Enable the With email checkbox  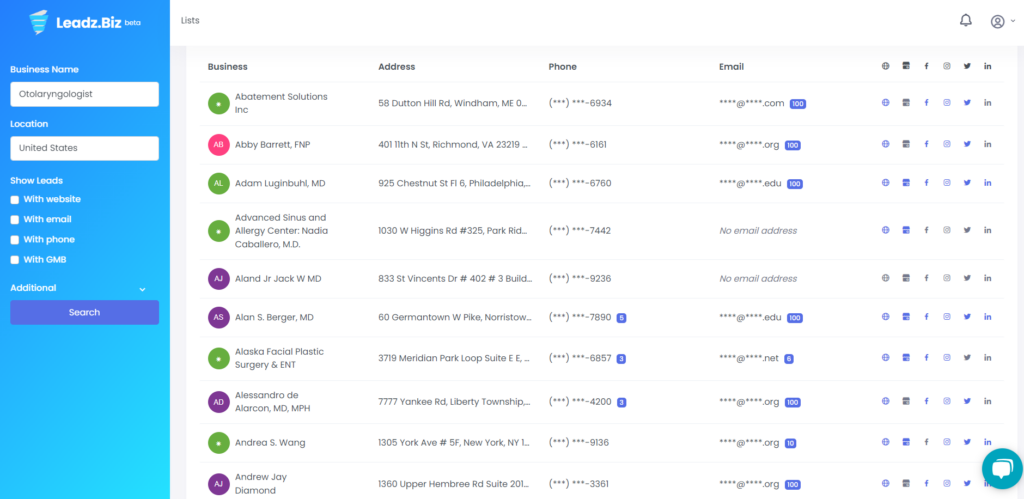[15, 220]
